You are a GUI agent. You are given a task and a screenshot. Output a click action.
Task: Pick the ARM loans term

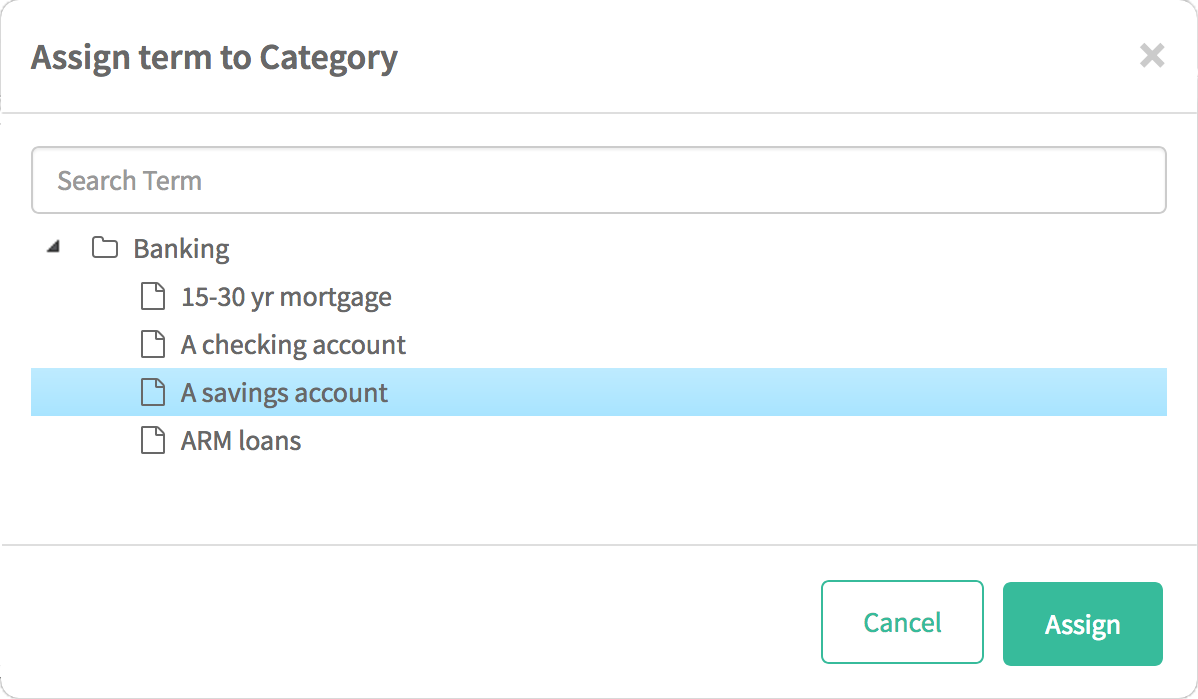[x=241, y=441]
